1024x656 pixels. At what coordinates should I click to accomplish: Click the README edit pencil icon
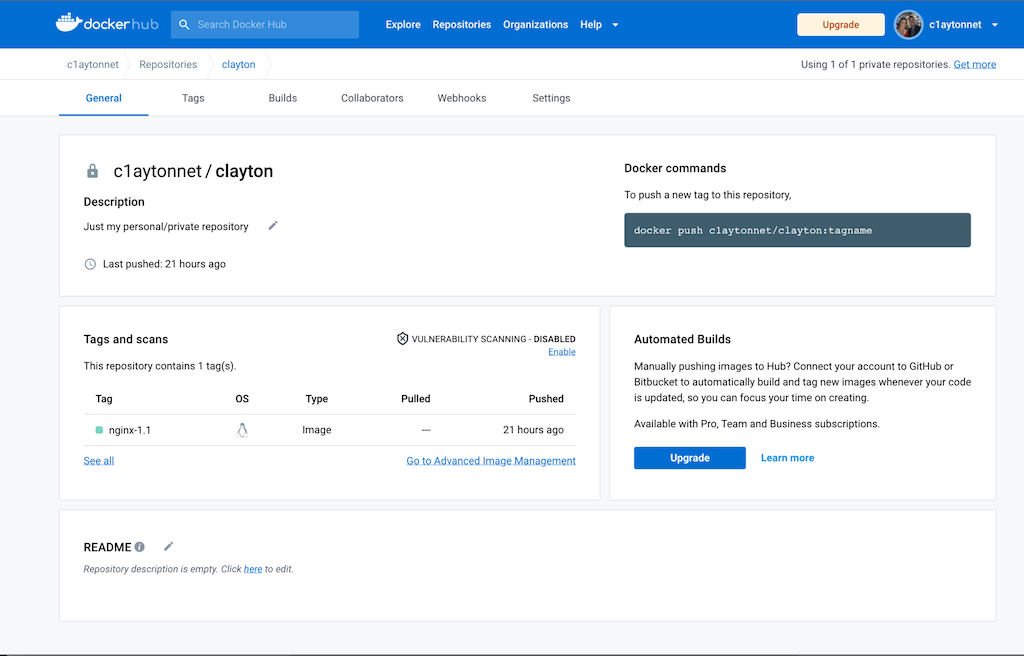pyautogui.click(x=169, y=546)
